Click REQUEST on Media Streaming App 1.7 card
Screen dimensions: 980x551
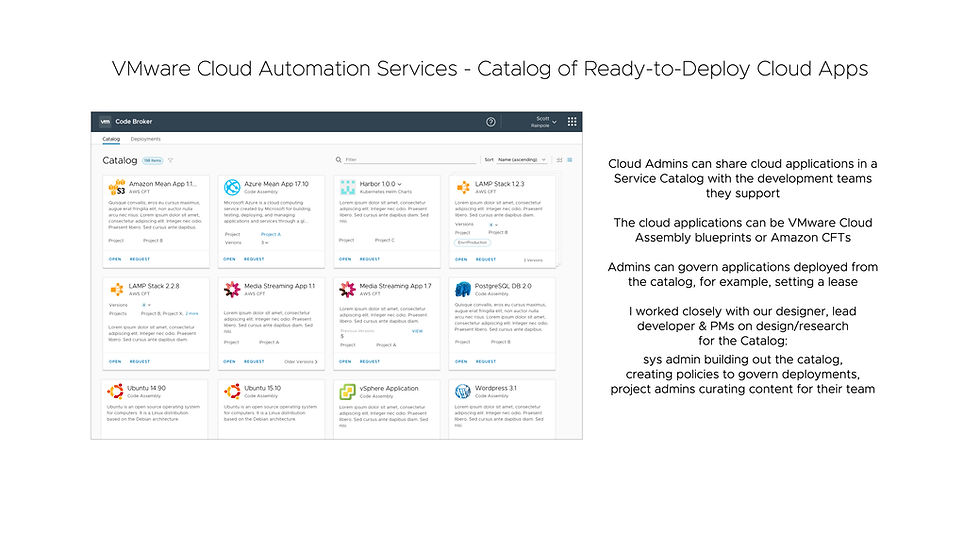[370, 362]
